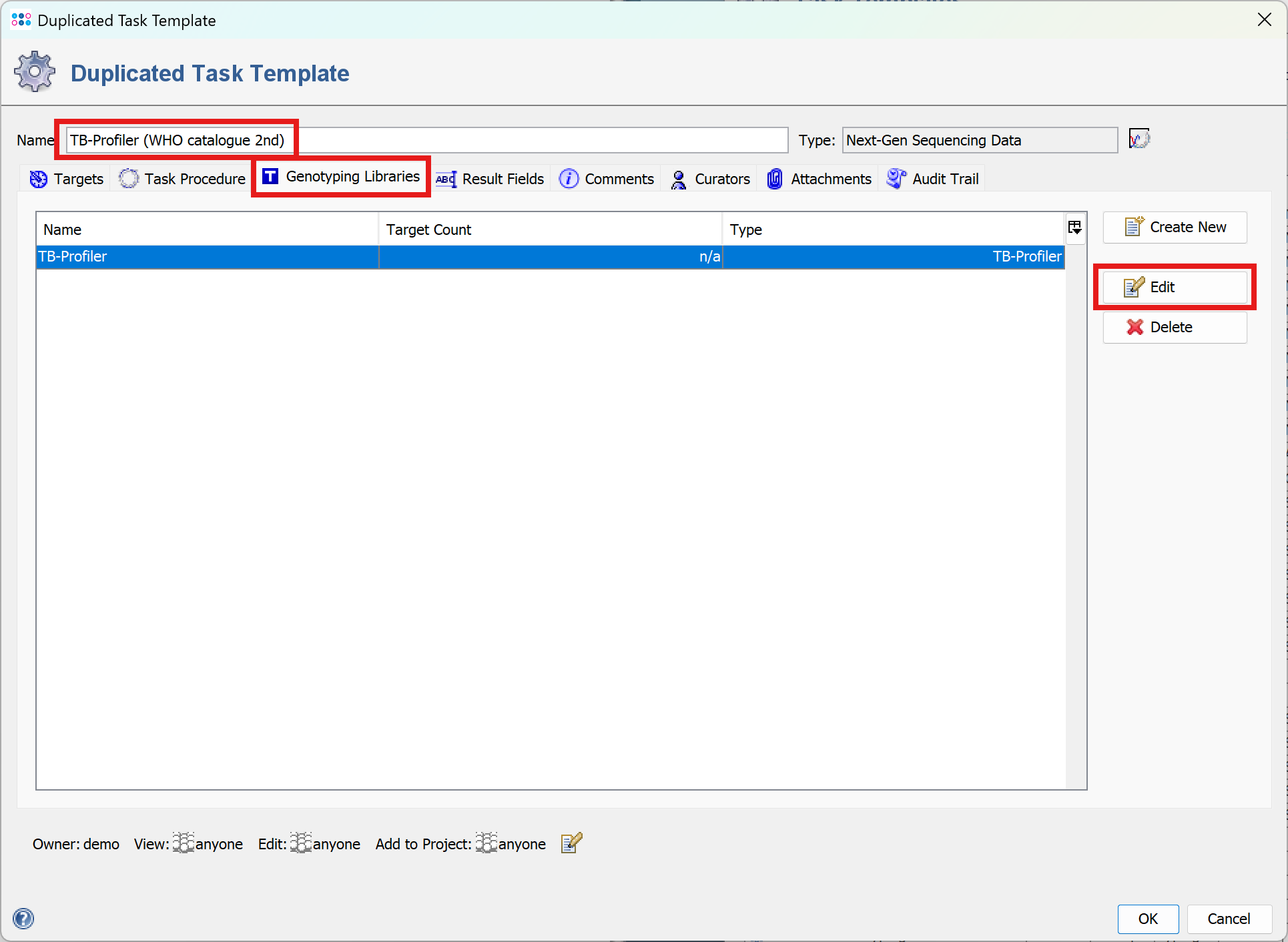The height and width of the screenshot is (942, 1288).
Task: Click the Audit Trail tab icon
Action: pyautogui.click(x=896, y=179)
